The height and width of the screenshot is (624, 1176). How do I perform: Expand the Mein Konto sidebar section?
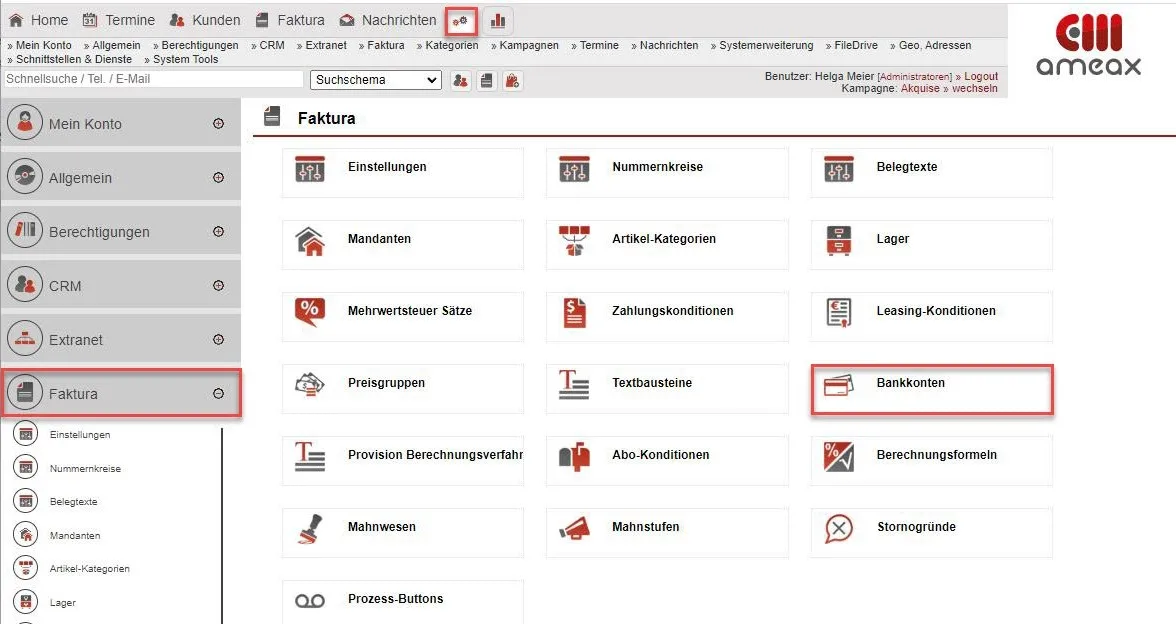coord(218,124)
